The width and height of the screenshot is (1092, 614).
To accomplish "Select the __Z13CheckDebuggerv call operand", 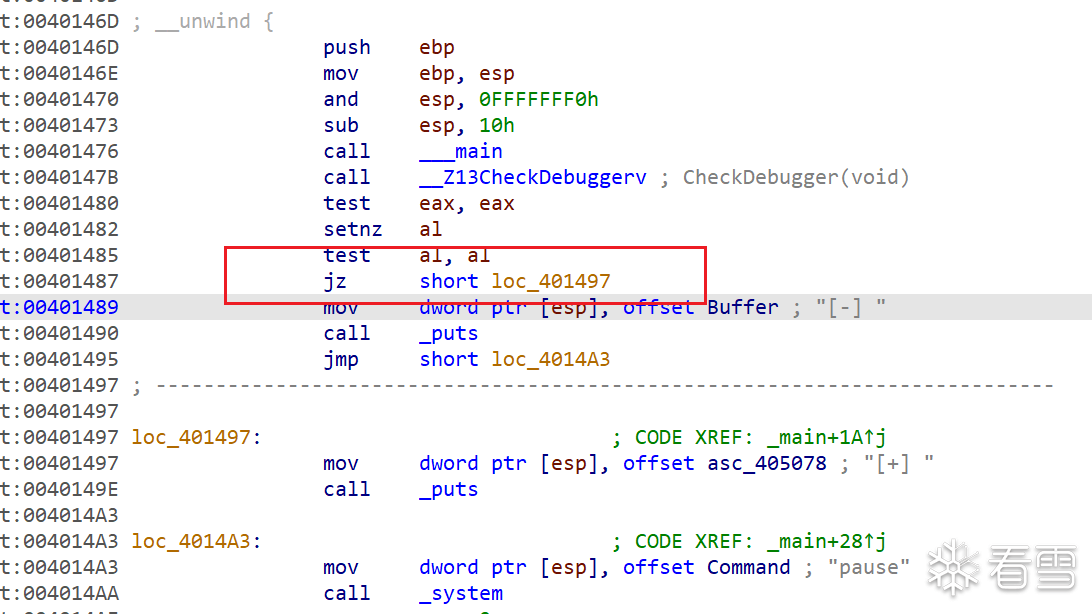I will 533,178.
